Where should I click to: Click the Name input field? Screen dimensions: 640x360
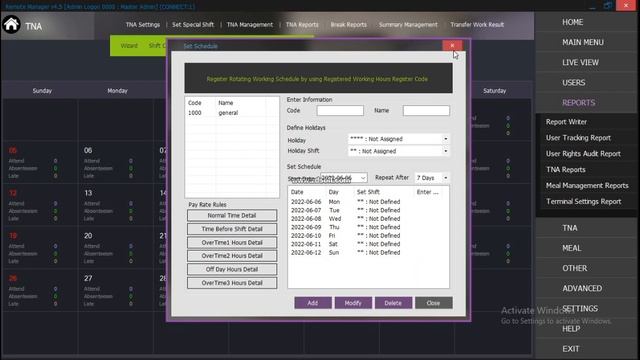426,110
